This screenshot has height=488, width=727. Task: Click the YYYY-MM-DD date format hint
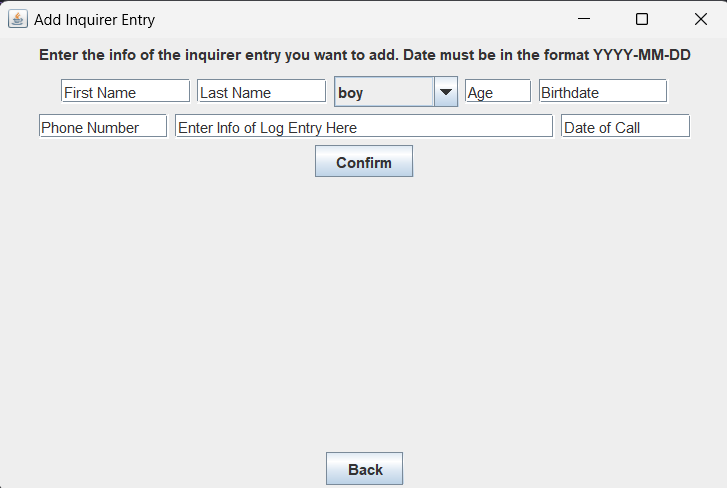click(642, 55)
